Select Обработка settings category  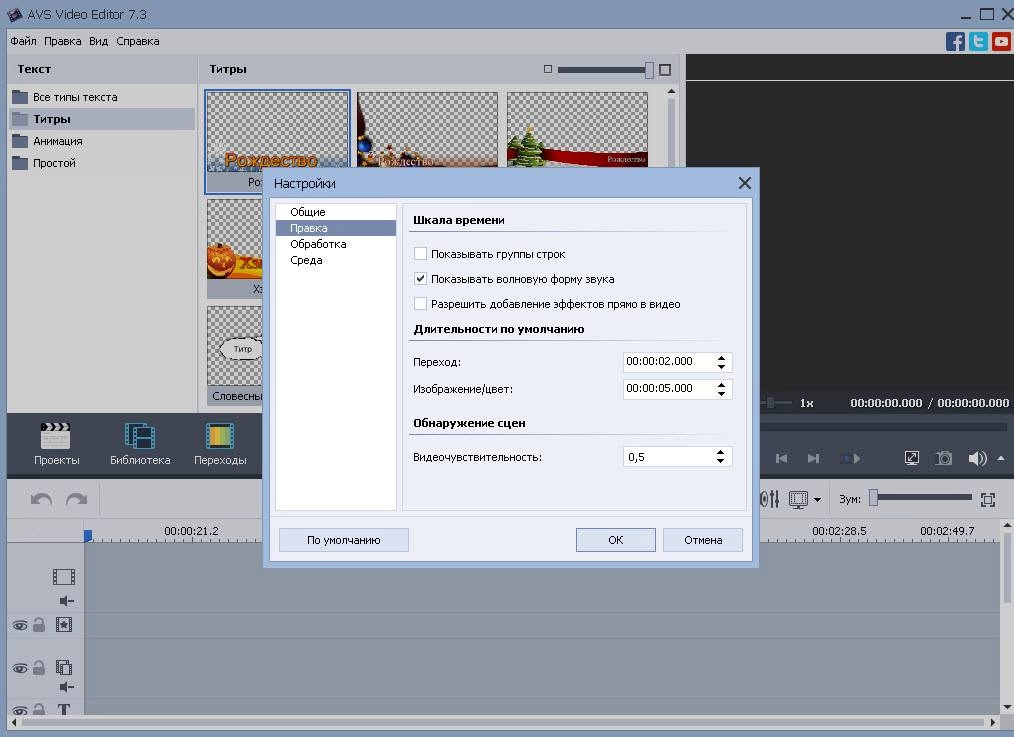[x=336, y=244]
